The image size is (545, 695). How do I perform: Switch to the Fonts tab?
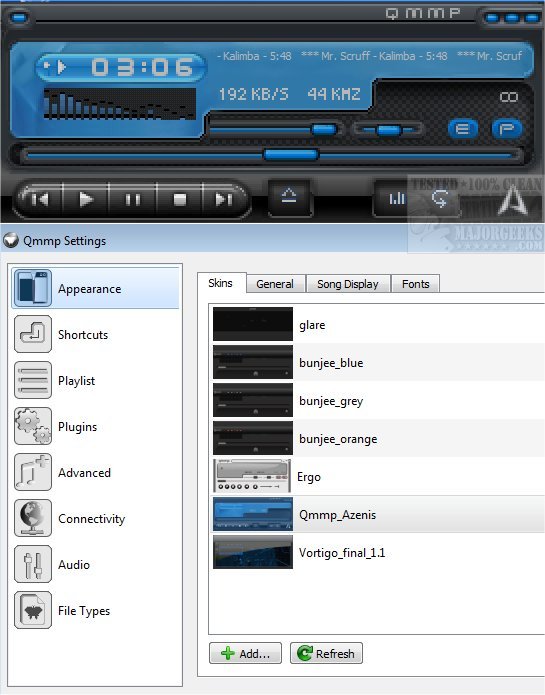click(x=416, y=284)
